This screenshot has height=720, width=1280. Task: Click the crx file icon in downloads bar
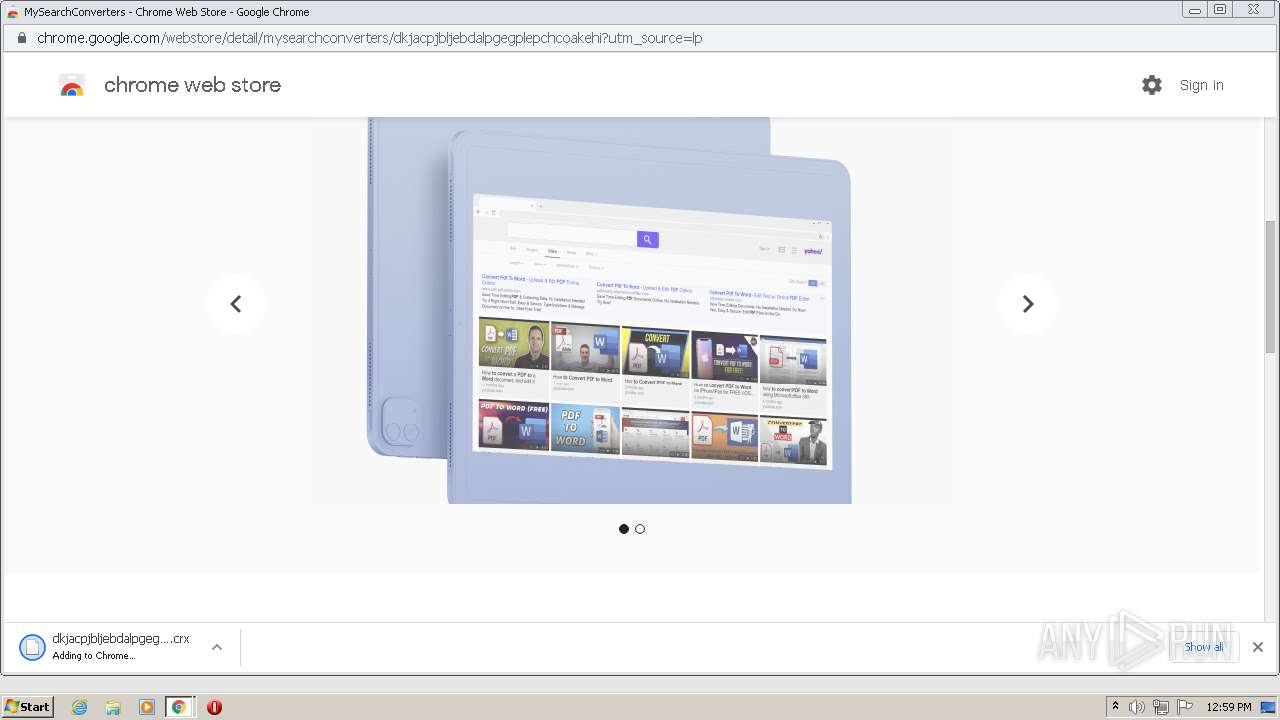pyautogui.click(x=33, y=647)
